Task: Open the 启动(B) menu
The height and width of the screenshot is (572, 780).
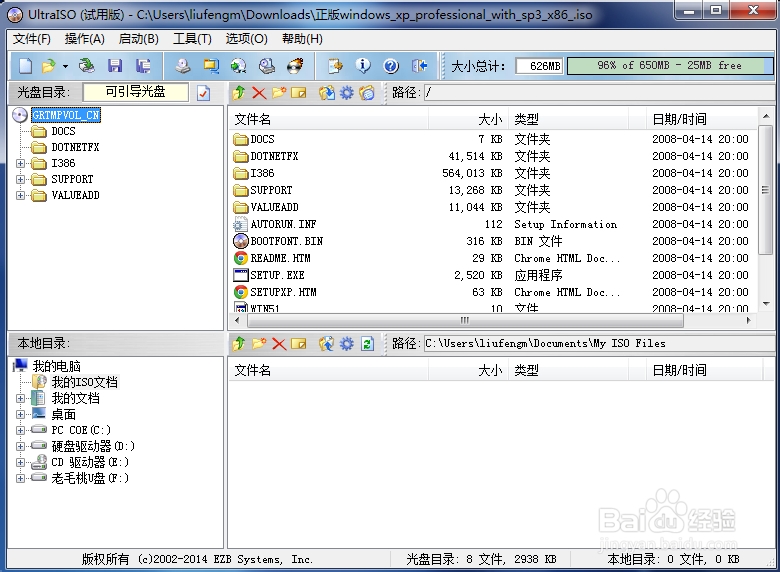Action: pyautogui.click(x=139, y=39)
